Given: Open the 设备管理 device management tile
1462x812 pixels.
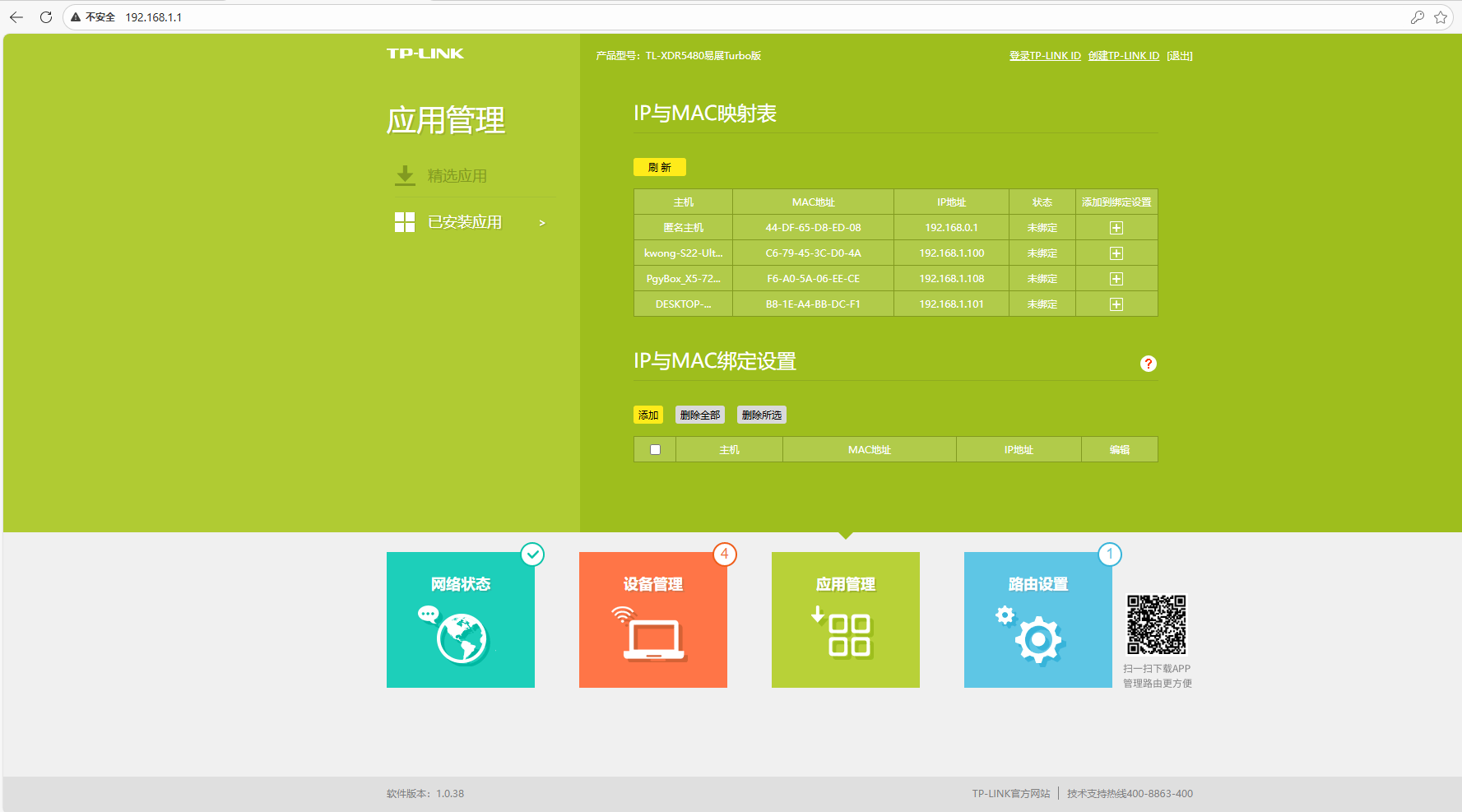Looking at the screenshot, I should pyautogui.click(x=653, y=619).
